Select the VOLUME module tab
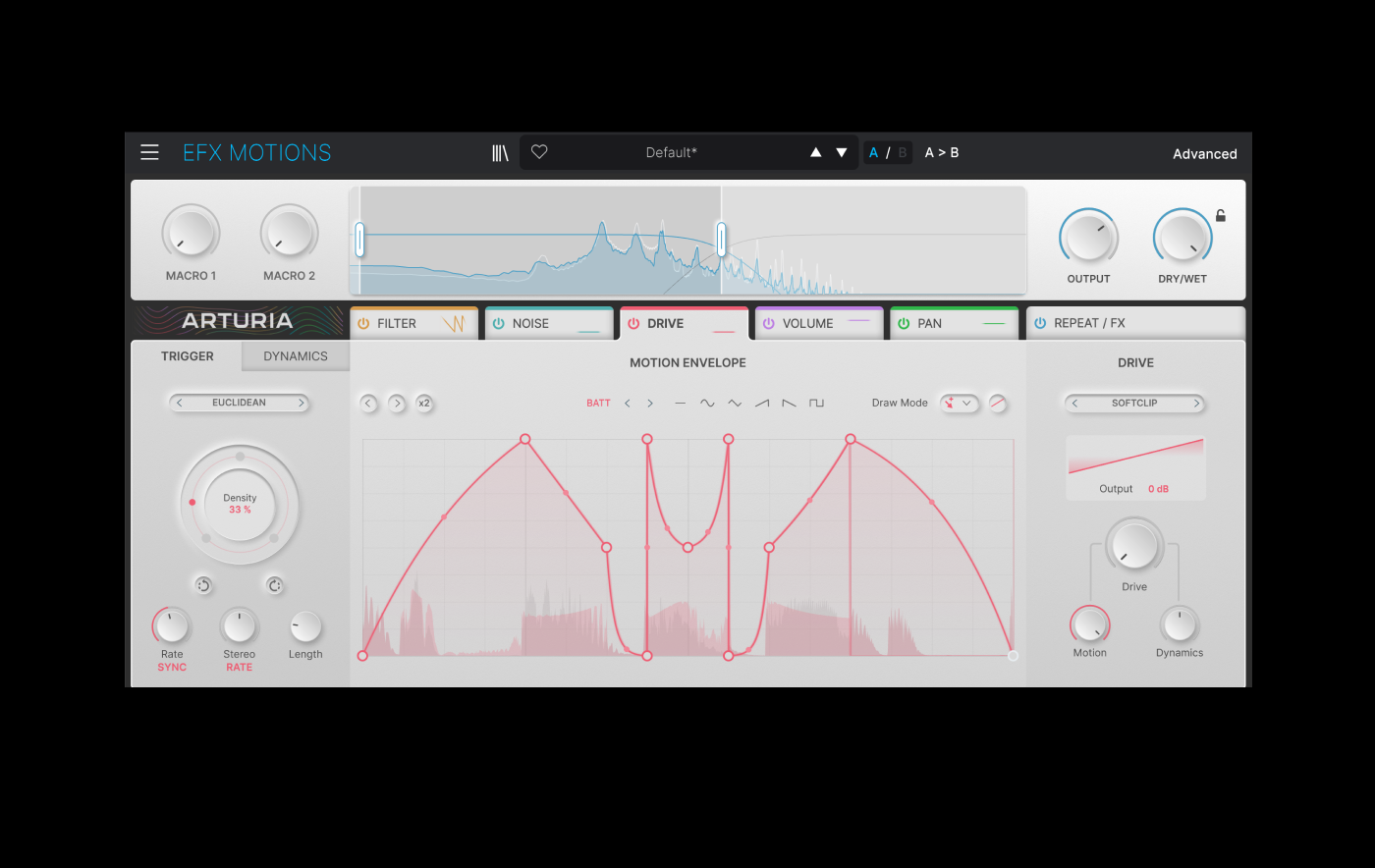This screenshot has width=1375, height=868. (x=819, y=323)
